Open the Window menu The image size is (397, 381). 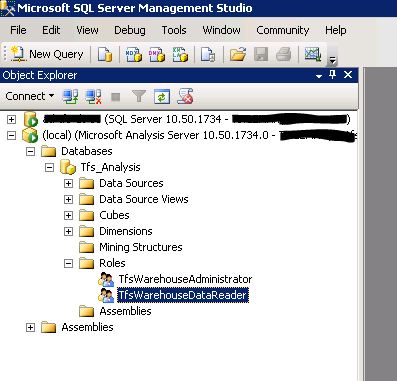221,30
